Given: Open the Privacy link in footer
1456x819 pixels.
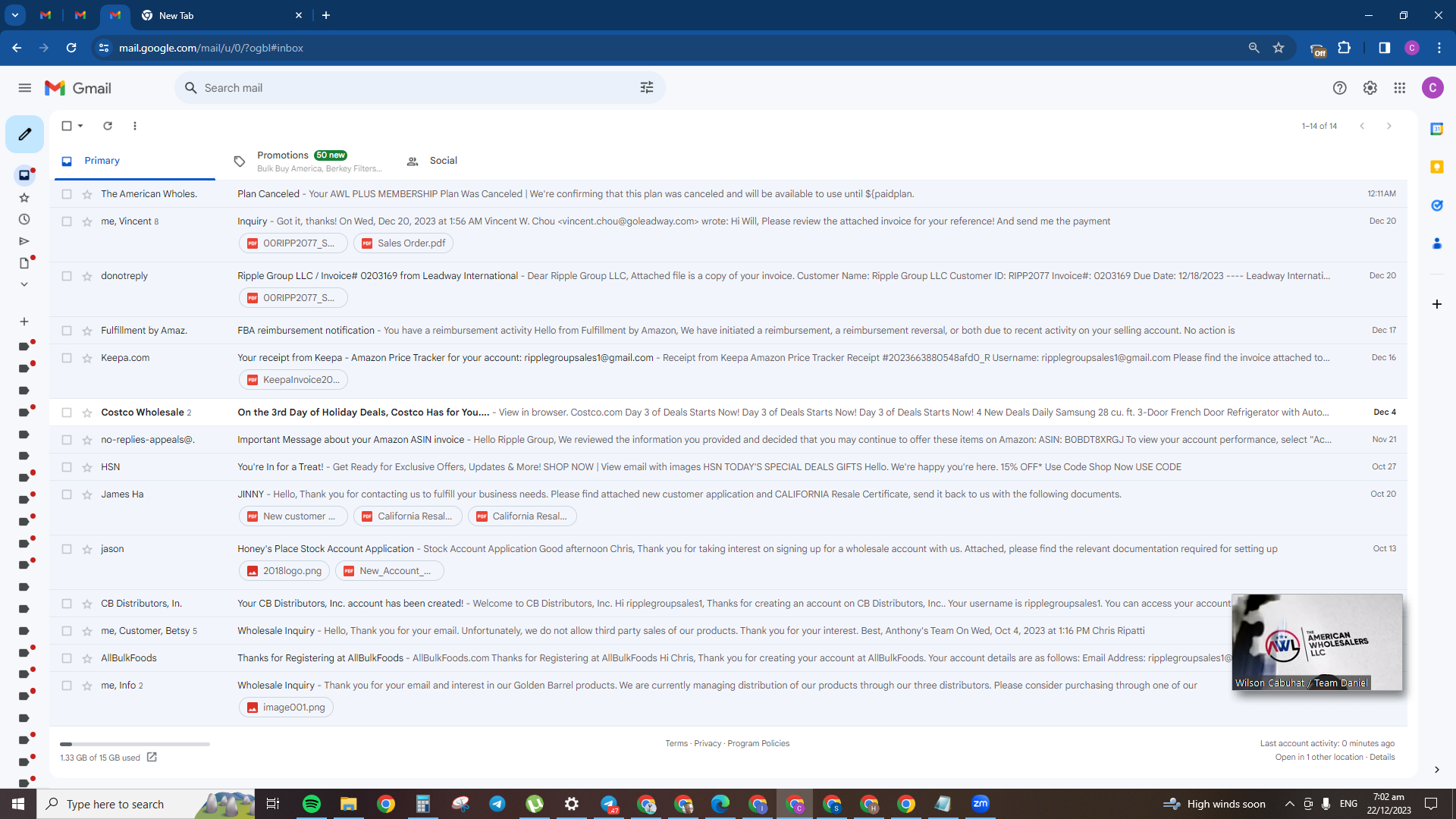Looking at the screenshot, I should [x=708, y=744].
